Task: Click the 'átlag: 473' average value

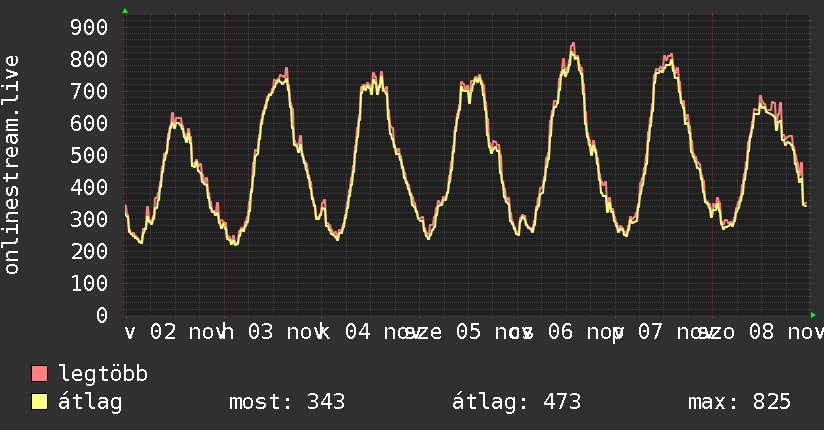Action: 517,402
